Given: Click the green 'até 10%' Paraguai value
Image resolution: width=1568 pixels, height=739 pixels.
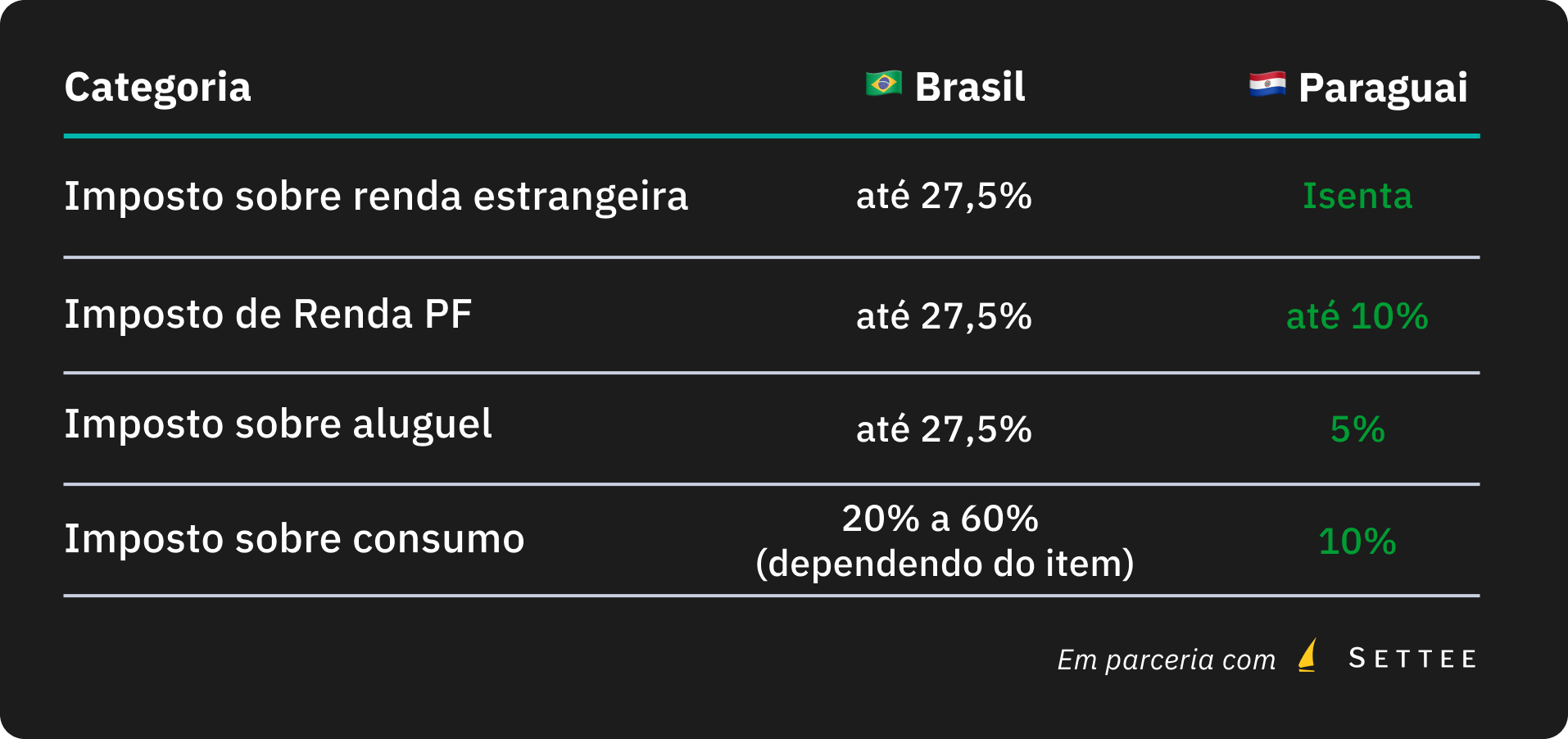Looking at the screenshot, I should (x=1357, y=316).
